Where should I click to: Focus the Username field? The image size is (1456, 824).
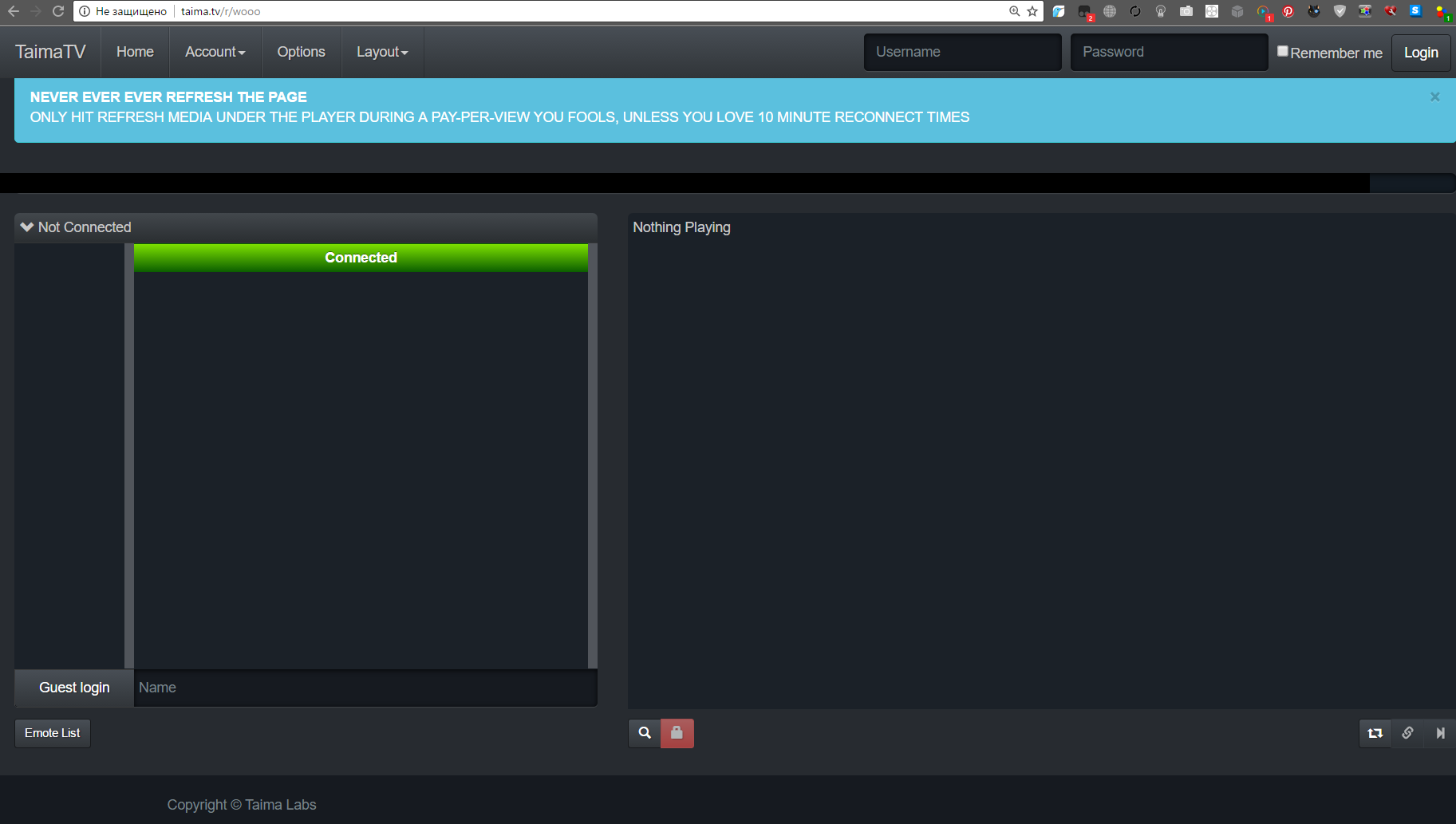click(x=962, y=52)
